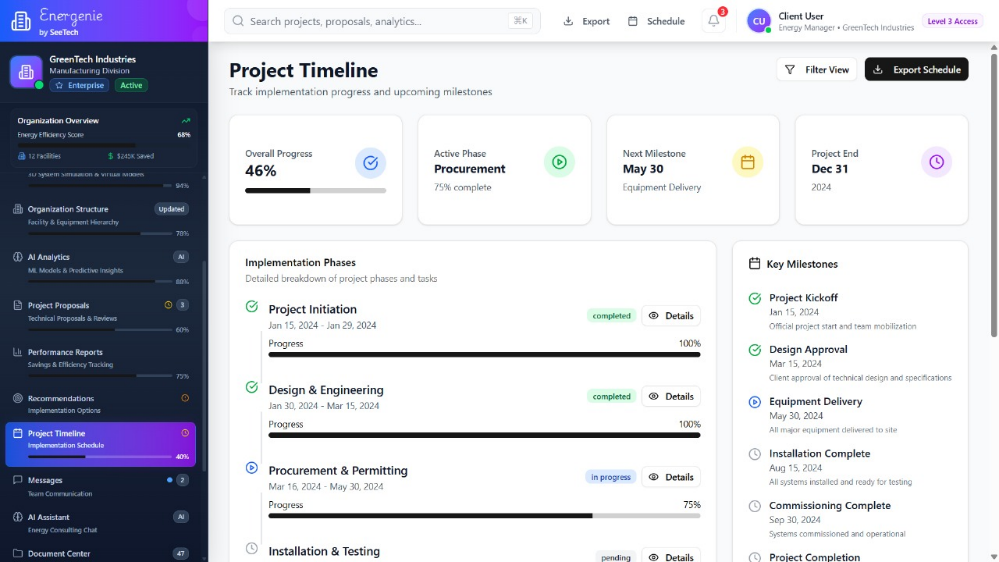Click the "47" badge on Document Center
This screenshot has height=562, width=999.
point(181,554)
